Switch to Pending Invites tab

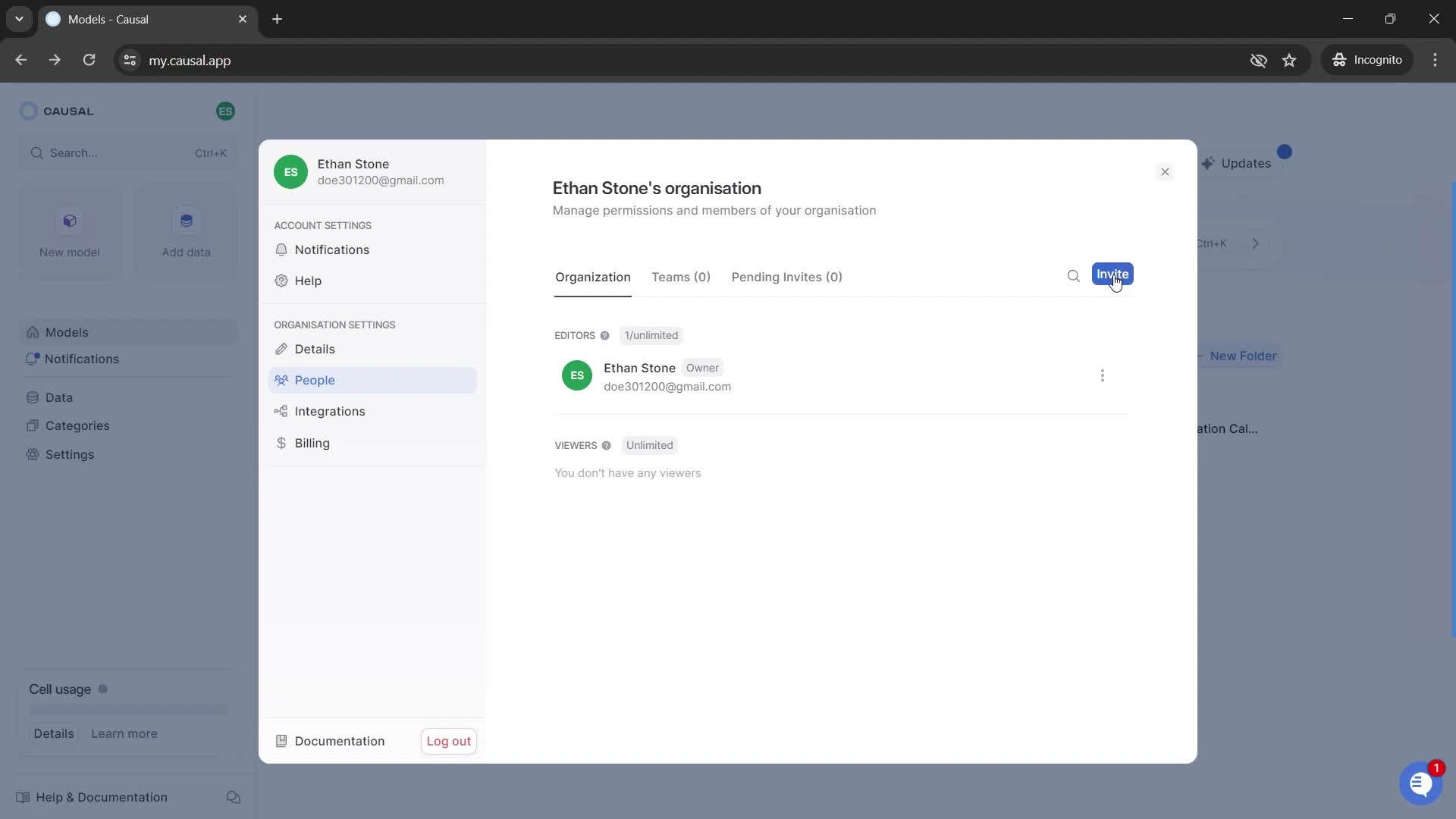tap(786, 276)
